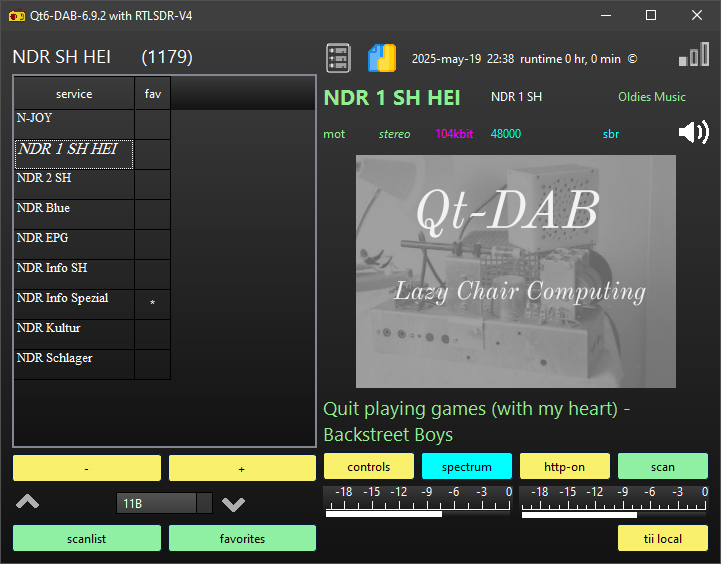The image size is (721, 564).
Task: Select the N-JOY service
Action: click(x=74, y=124)
